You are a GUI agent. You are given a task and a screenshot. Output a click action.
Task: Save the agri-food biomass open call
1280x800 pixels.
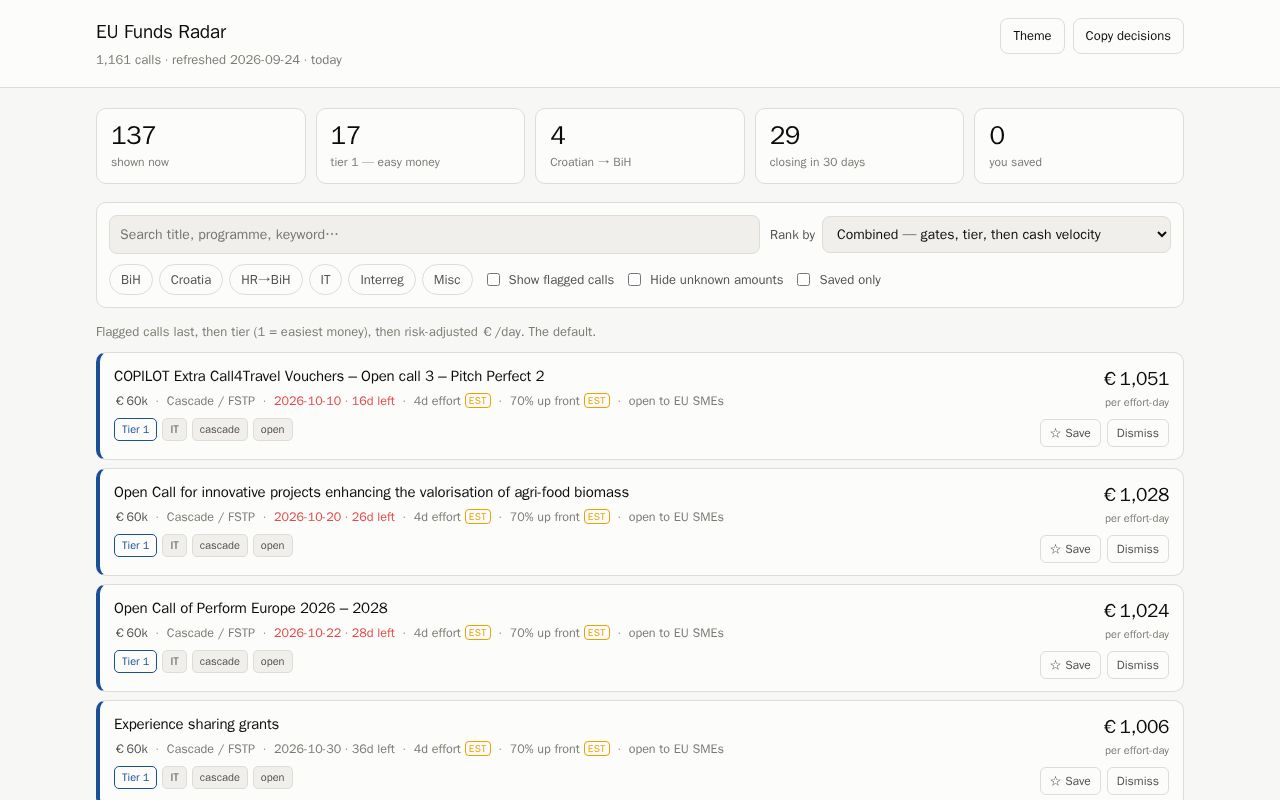click(1070, 549)
